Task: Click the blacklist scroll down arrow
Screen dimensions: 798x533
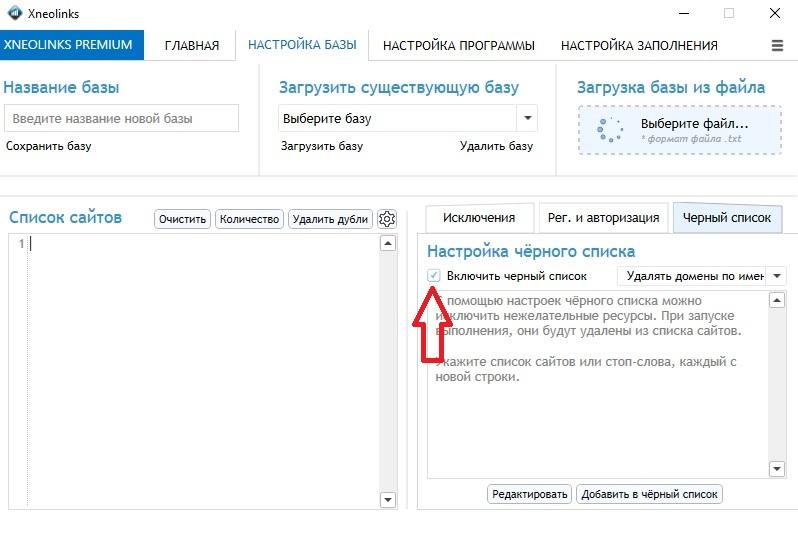Action: [777, 468]
